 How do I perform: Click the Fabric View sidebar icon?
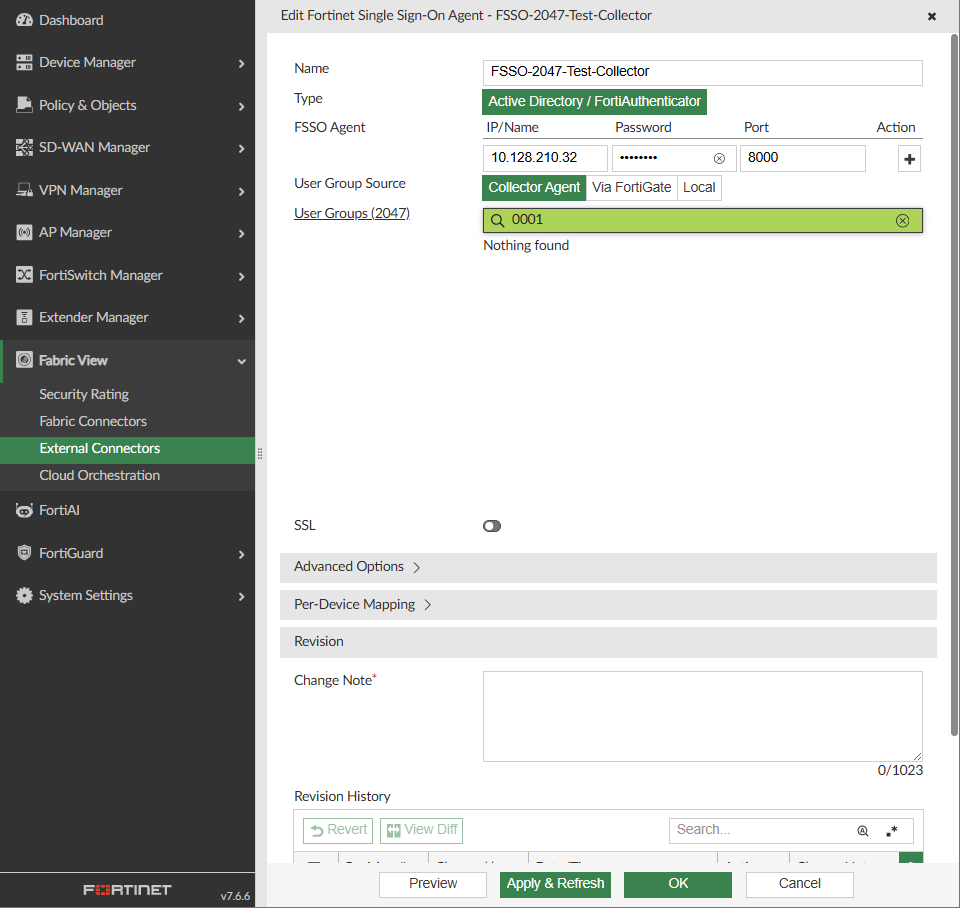pyautogui.click(x=24, y=360)
